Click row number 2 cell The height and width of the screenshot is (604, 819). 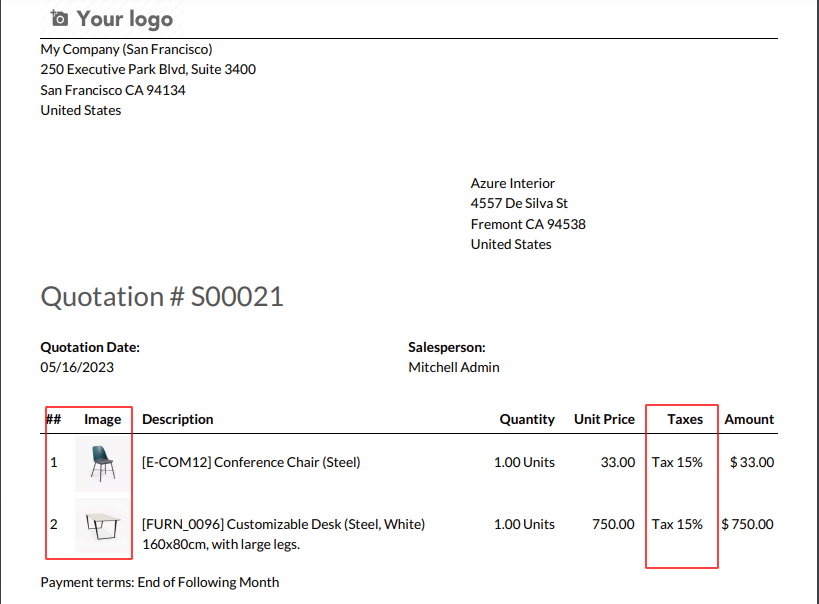(54, 525)
